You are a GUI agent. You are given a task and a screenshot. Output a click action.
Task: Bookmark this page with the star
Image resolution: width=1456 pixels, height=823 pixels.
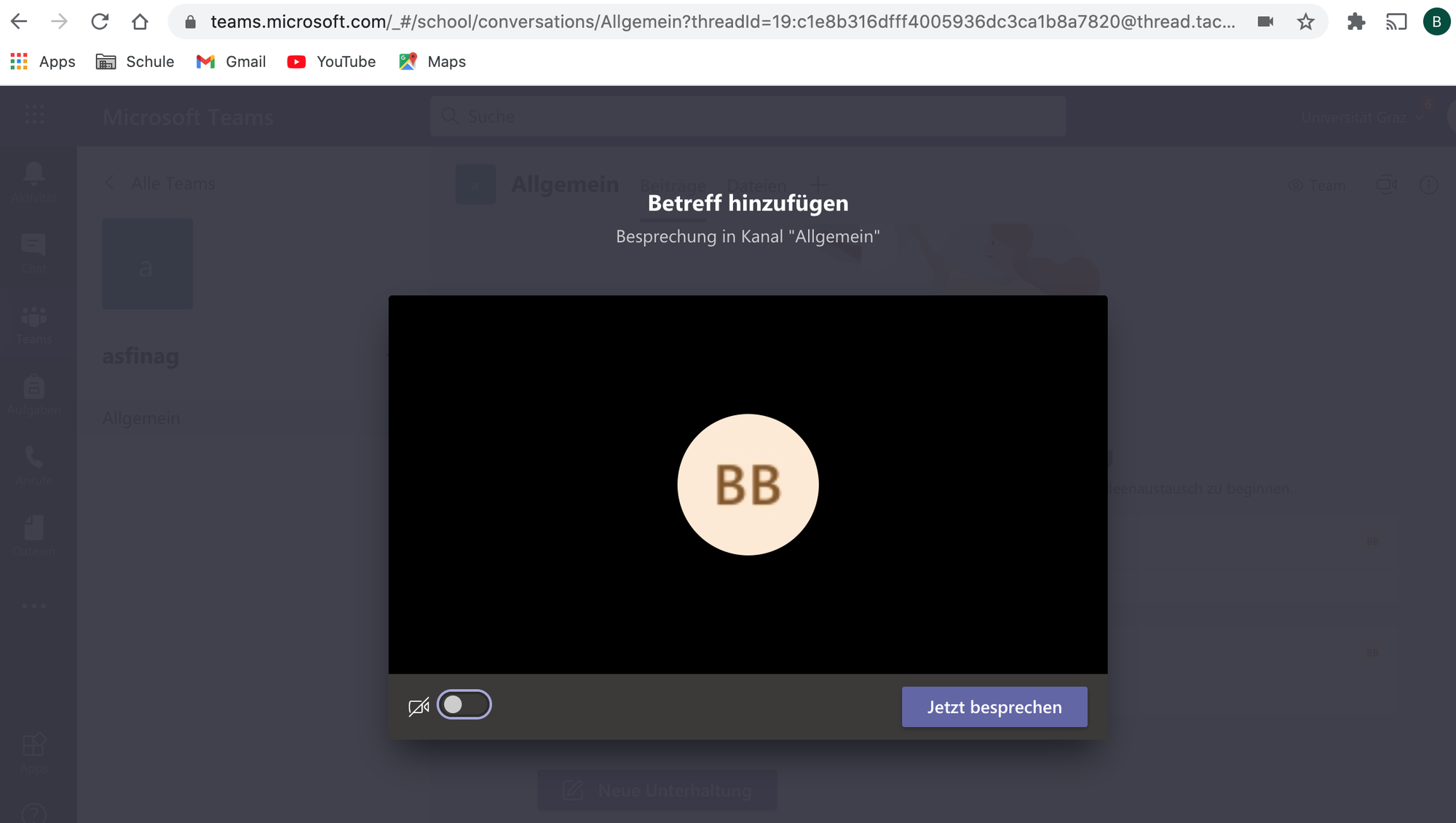click(1305, 22)
